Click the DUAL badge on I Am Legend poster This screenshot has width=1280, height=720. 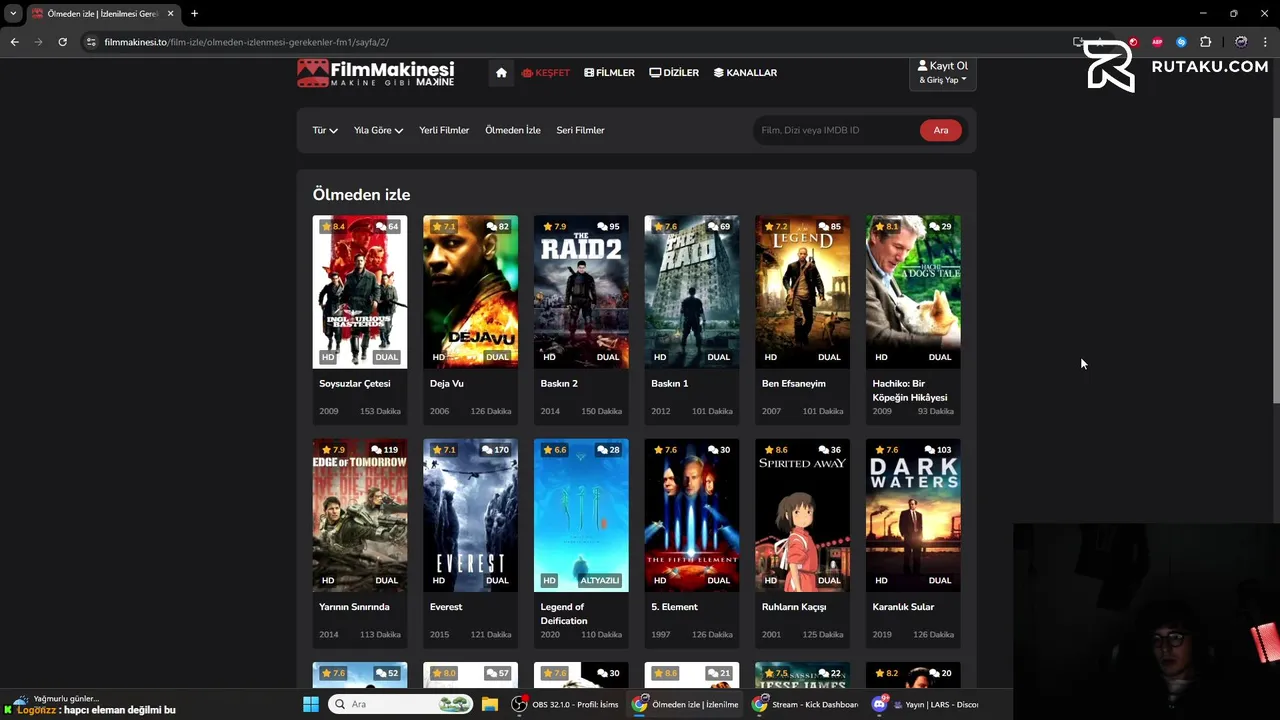point(829,357)
